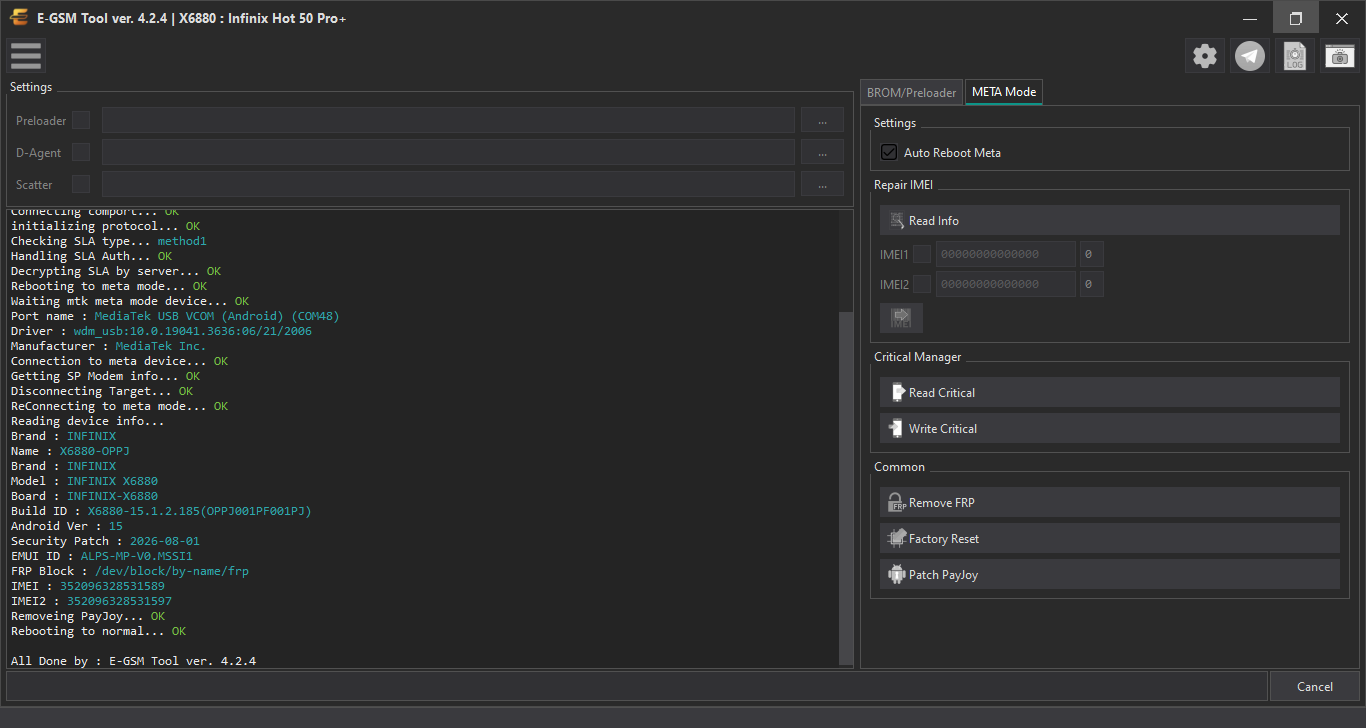Uncheck Auto Reboot Meta
This screenshot has height=728, width=1366.
[888, 153]
